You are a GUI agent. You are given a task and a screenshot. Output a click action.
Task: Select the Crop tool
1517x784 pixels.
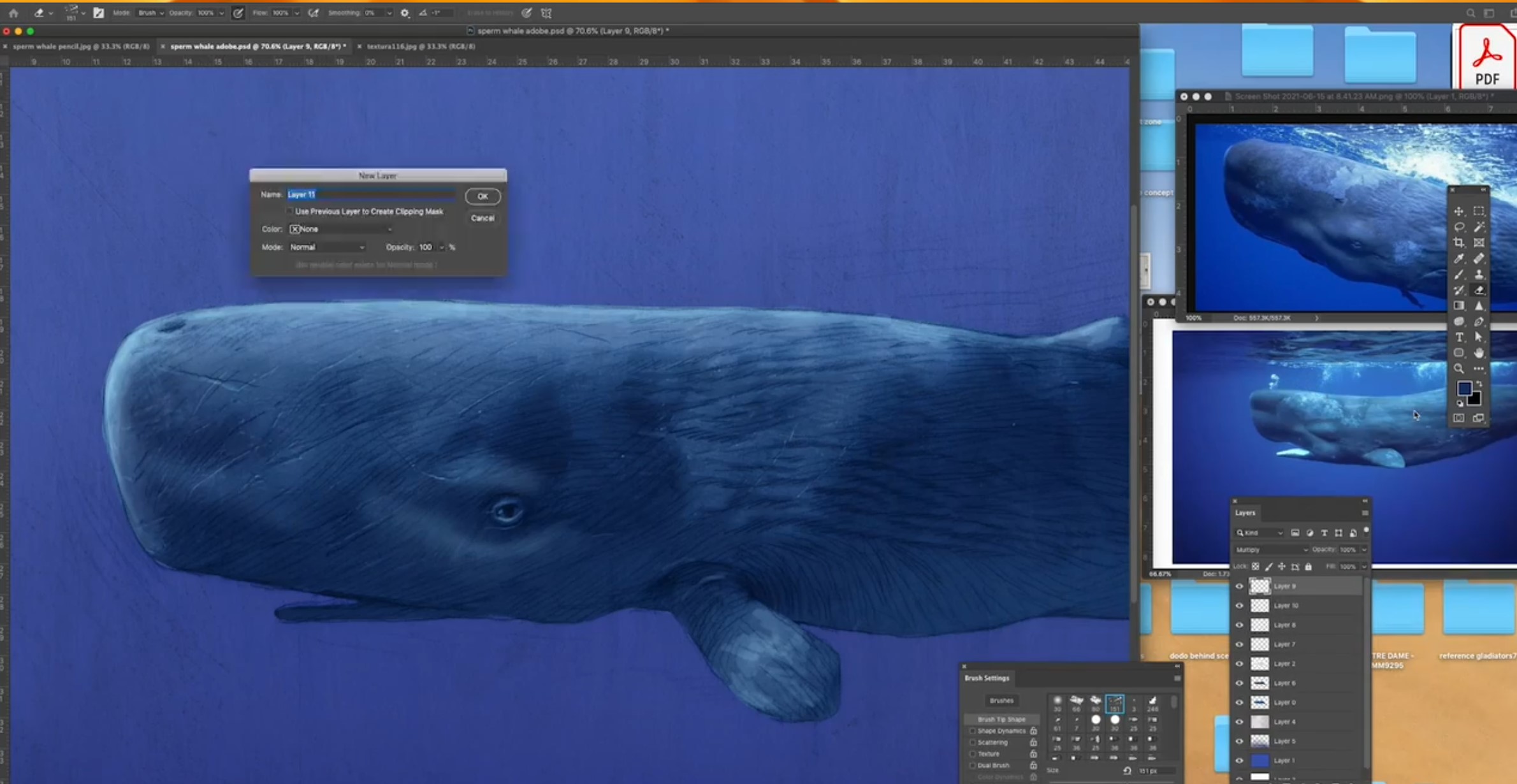click(x=1459, y=243)
